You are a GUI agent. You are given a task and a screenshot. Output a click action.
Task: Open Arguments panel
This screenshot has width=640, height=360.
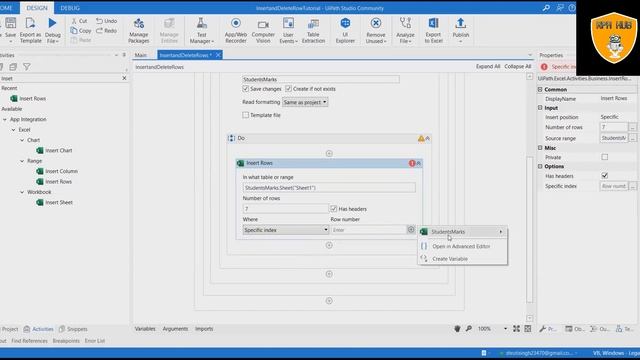click(175, 329)
